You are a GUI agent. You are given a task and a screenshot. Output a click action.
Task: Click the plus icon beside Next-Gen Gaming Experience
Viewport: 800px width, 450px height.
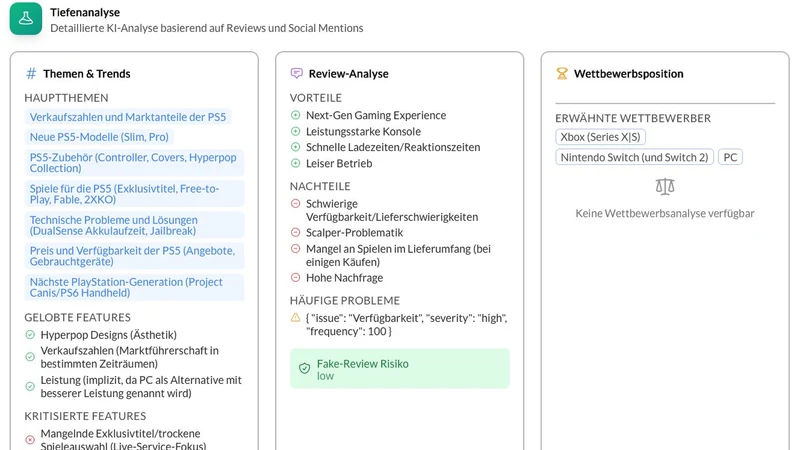(295, 115)
